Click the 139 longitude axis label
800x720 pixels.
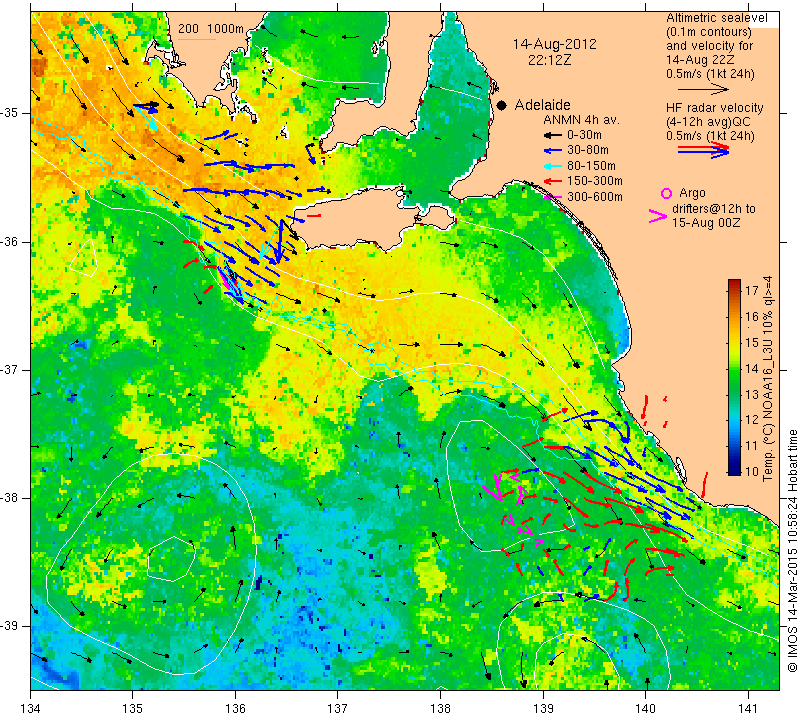coord(543,709)
